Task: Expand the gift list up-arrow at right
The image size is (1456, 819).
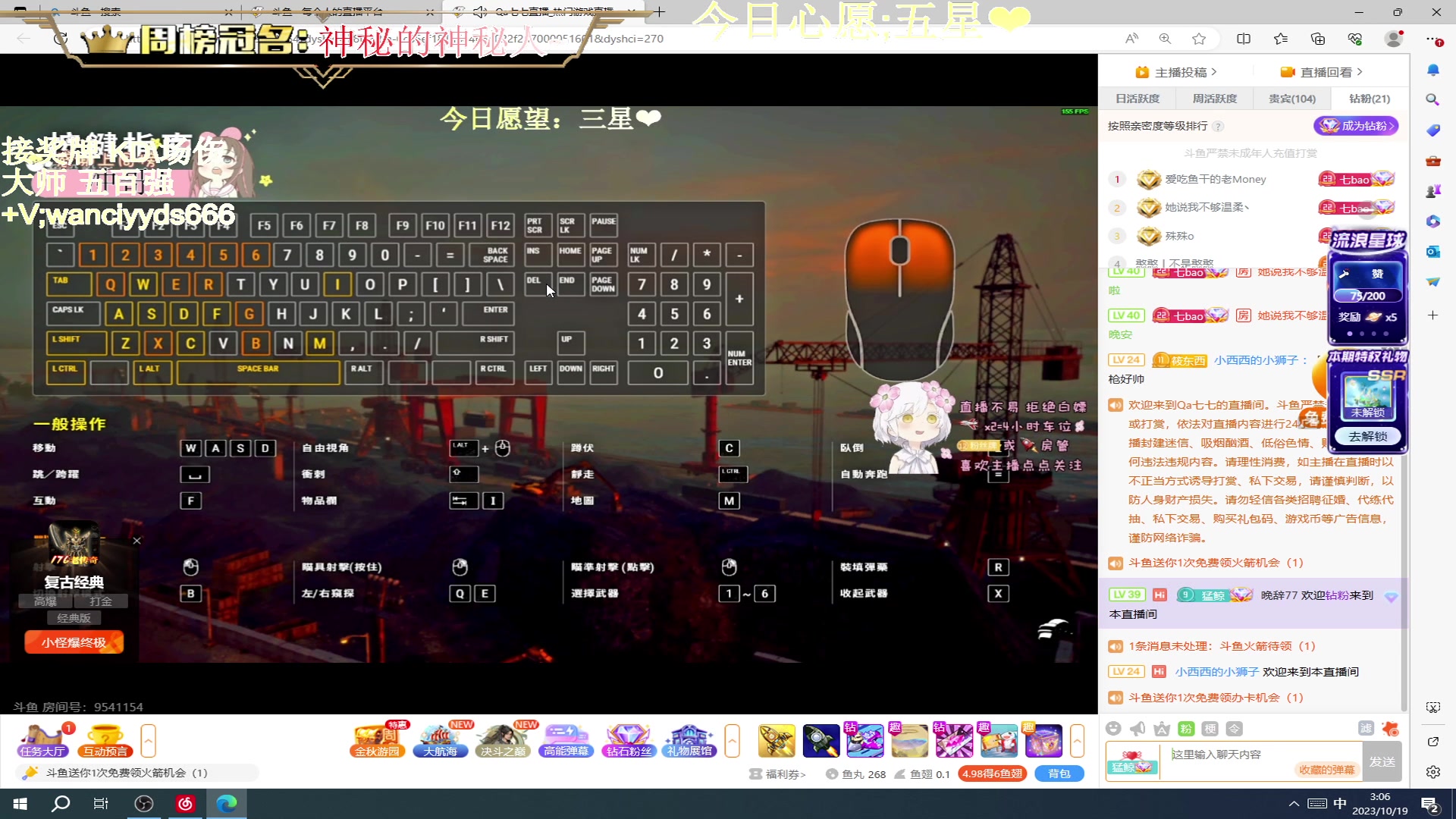Action: click(x=1077, y=741)
